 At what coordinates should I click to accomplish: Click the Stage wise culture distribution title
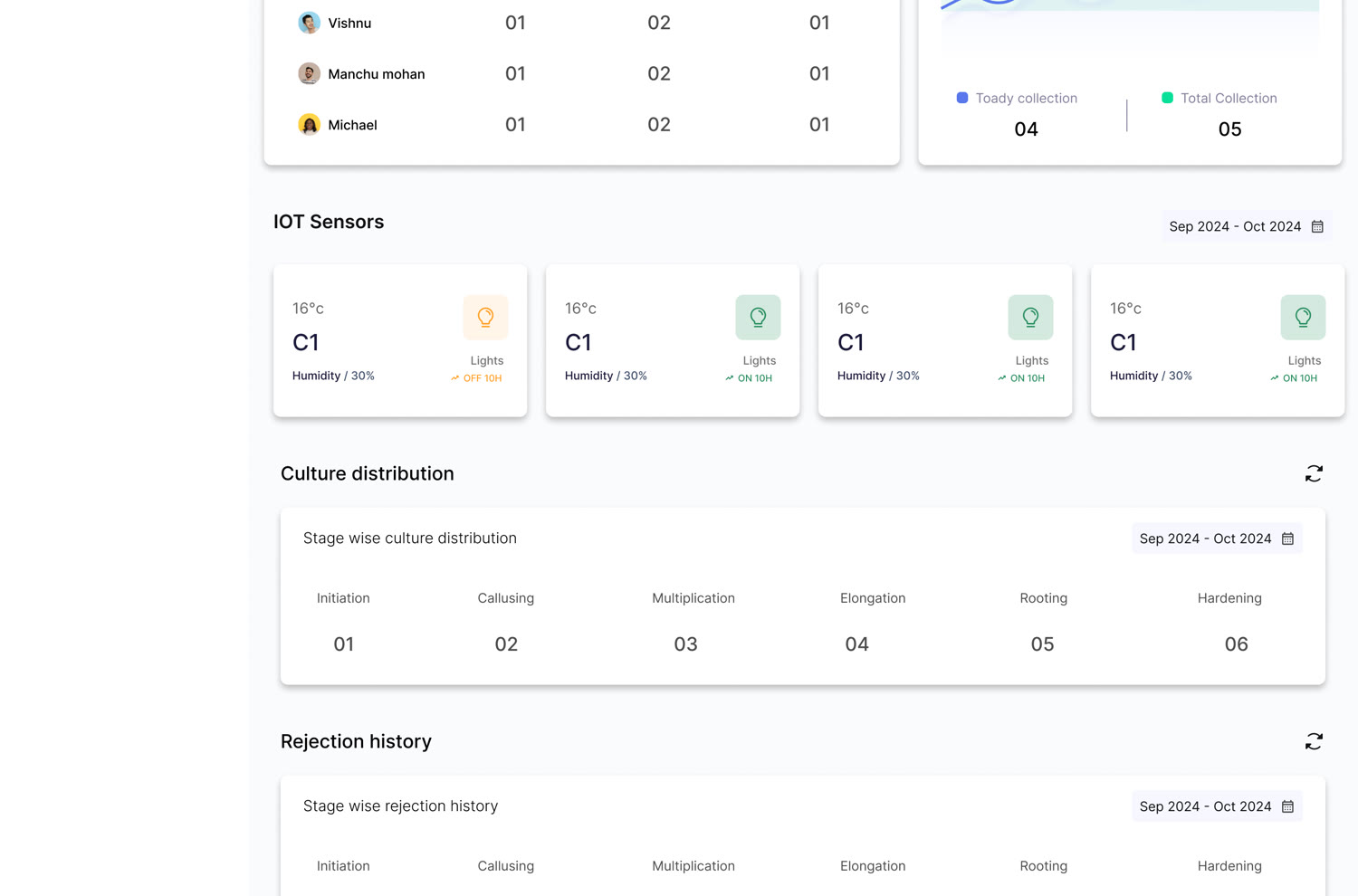pyautogui.click(x=410, y=539)
